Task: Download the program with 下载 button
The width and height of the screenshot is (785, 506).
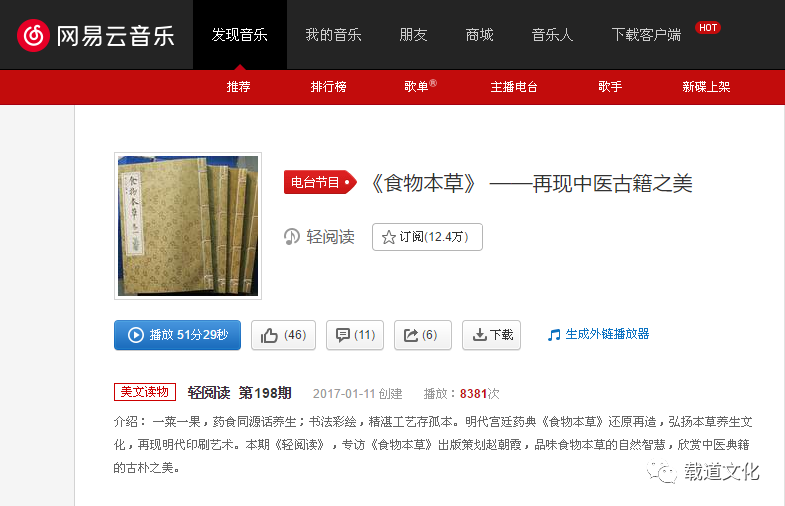Action: [x=491, y=335]
